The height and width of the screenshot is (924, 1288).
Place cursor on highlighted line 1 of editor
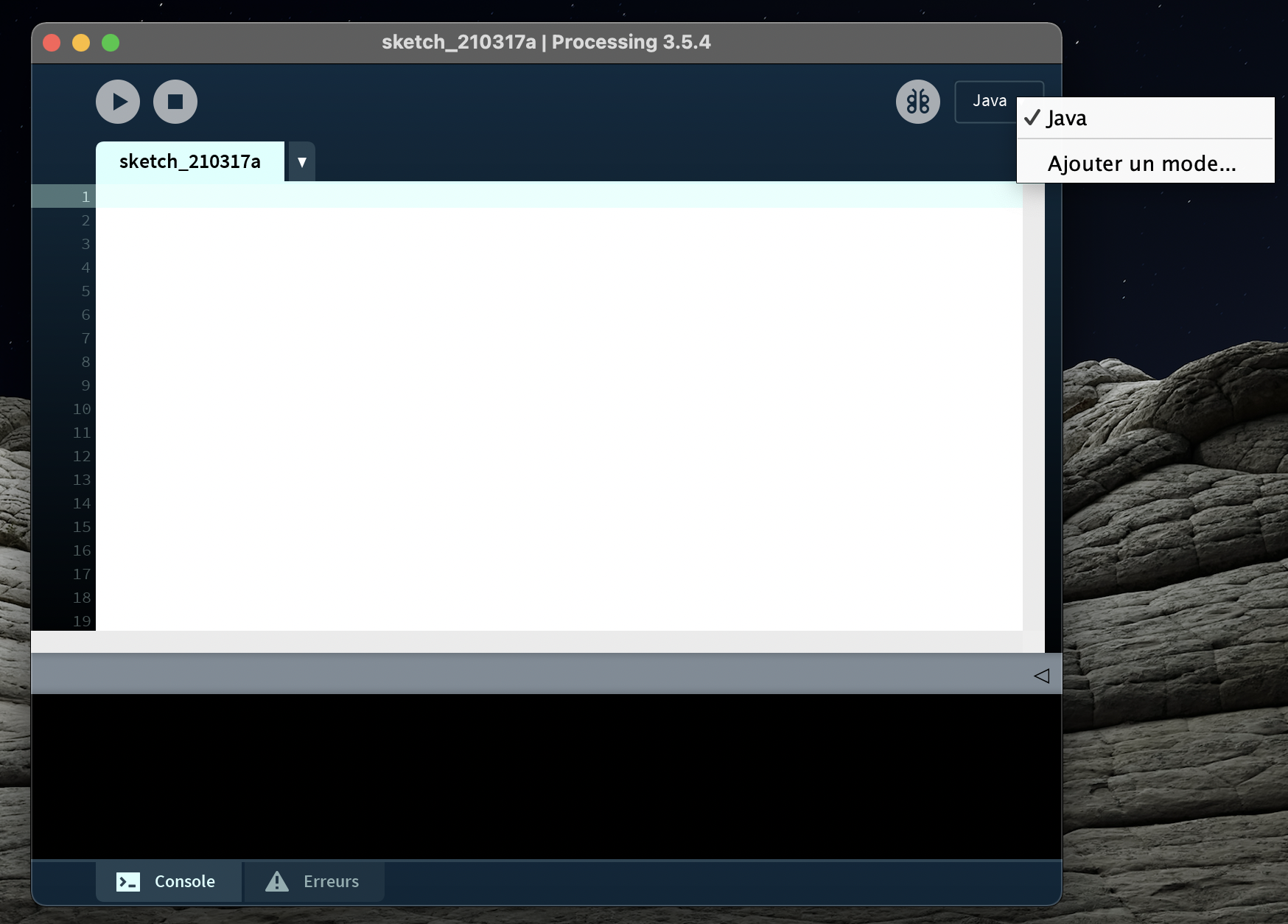(516, 197)
